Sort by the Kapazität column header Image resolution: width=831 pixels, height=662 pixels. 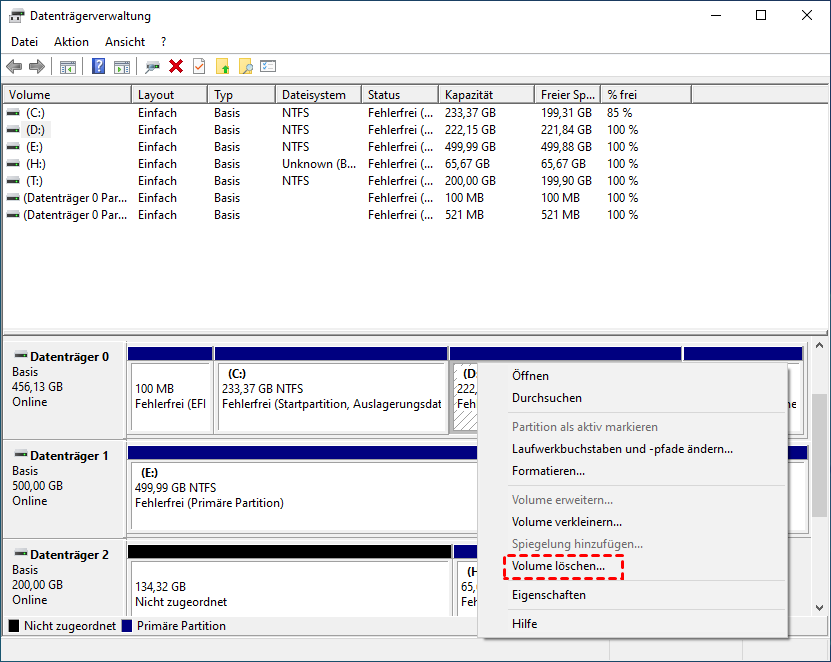click(x=487, y=95)
